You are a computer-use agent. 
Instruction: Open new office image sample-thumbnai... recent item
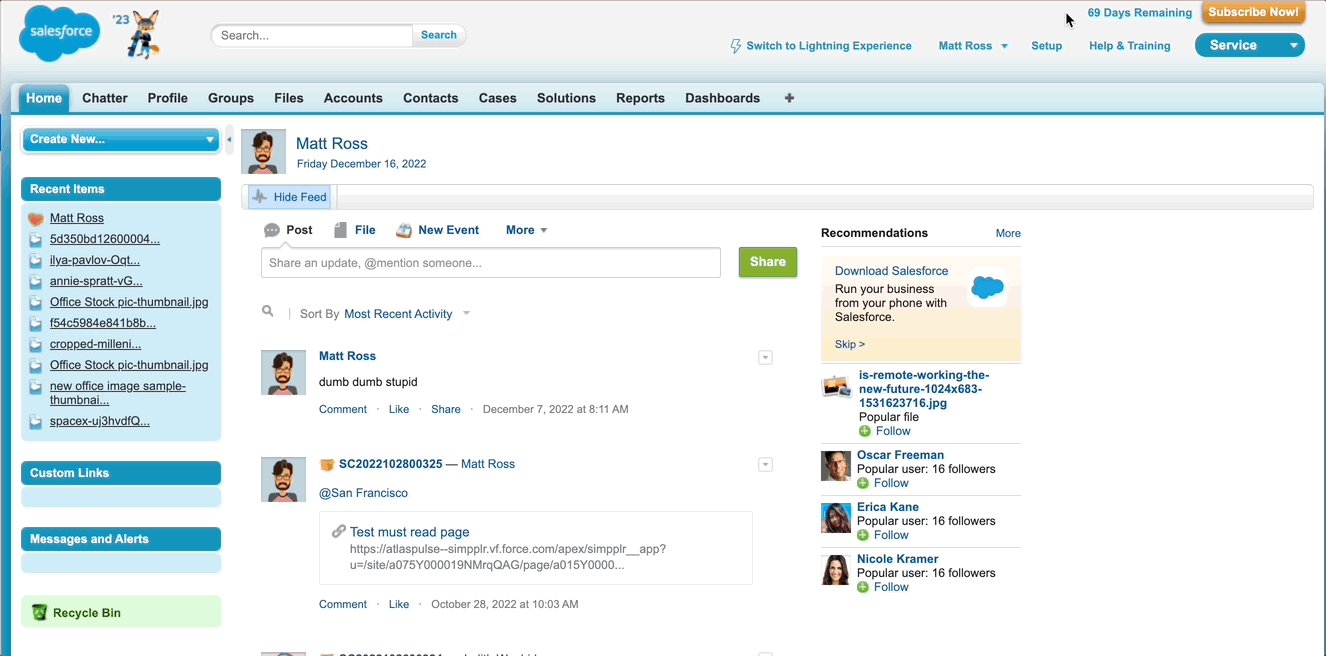pyautogui.click(x=118, y=393)
